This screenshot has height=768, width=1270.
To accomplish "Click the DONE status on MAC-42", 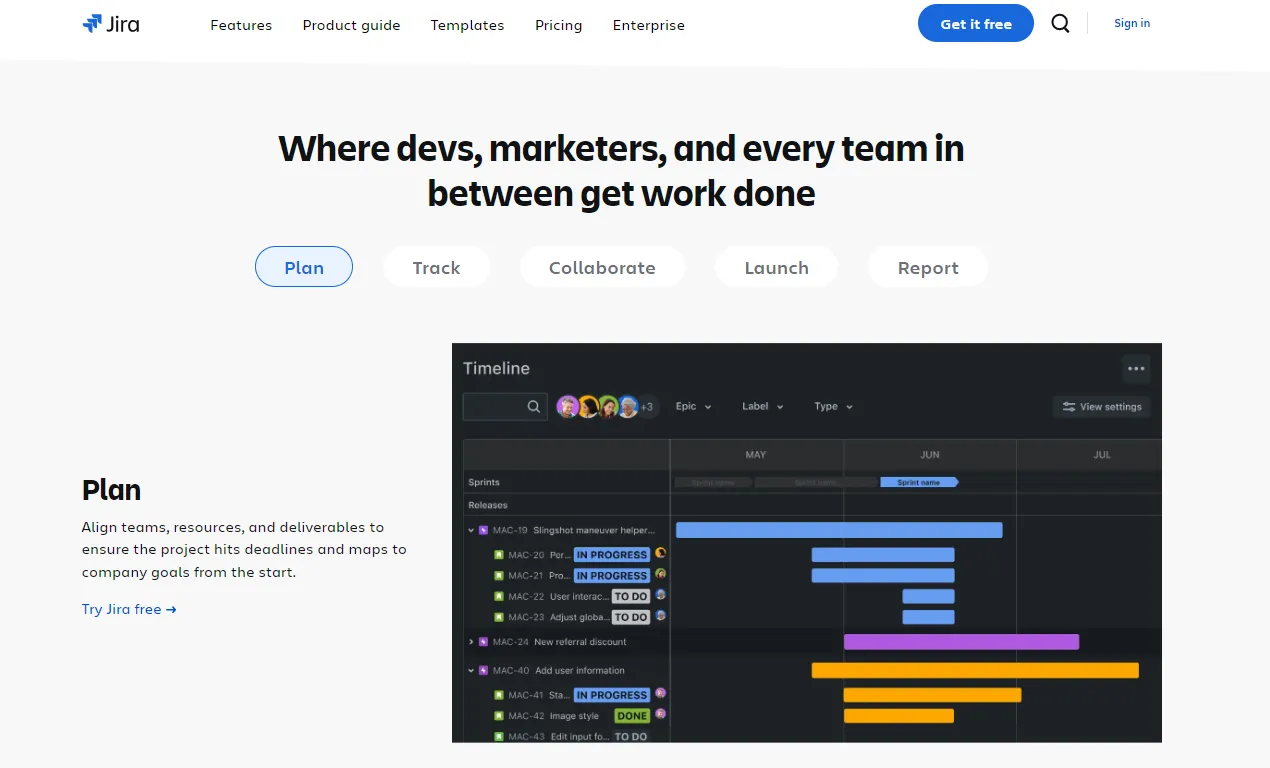I will (632, 716).
